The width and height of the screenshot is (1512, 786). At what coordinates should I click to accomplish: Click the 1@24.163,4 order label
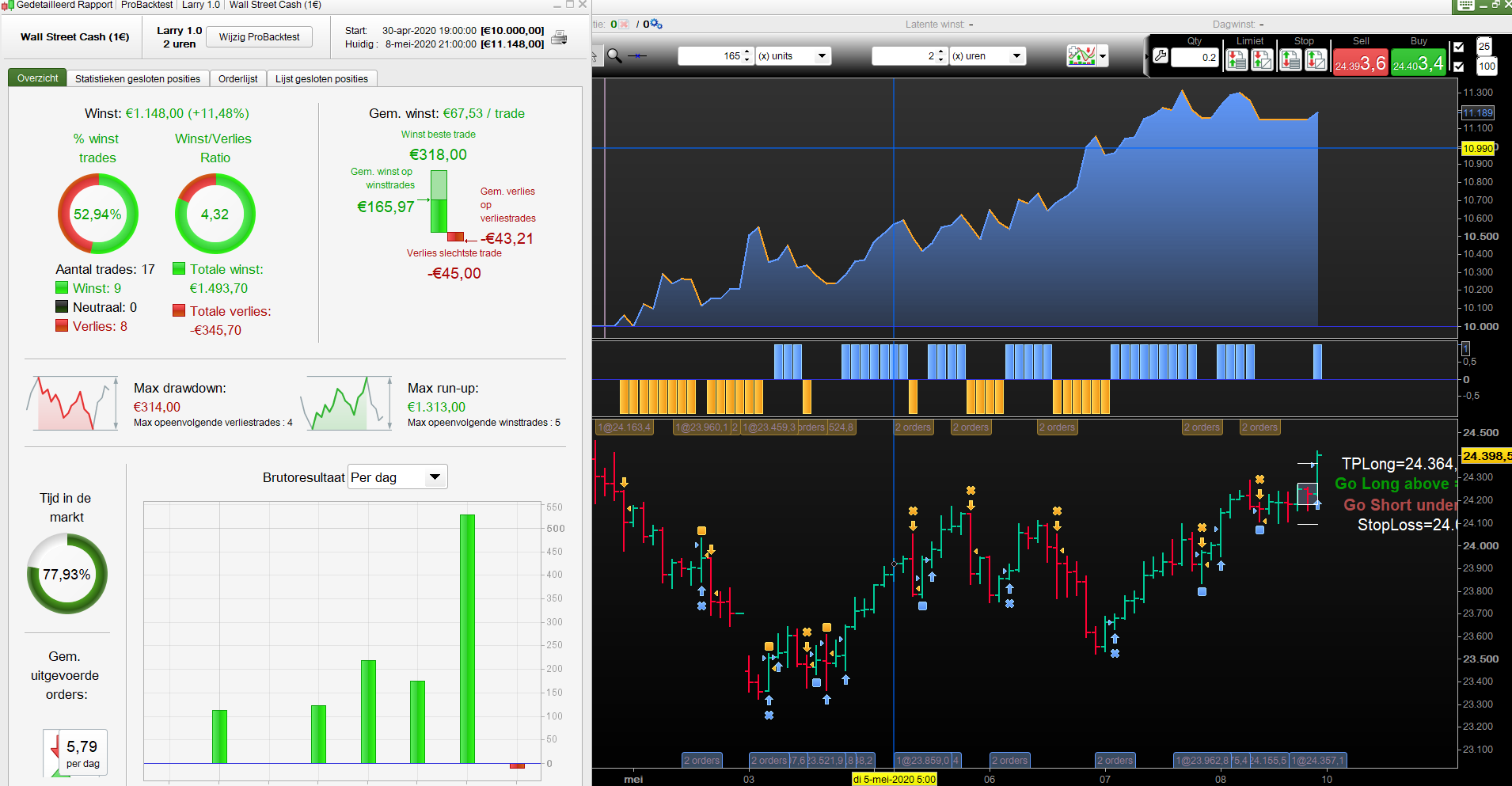coord(625,427)
